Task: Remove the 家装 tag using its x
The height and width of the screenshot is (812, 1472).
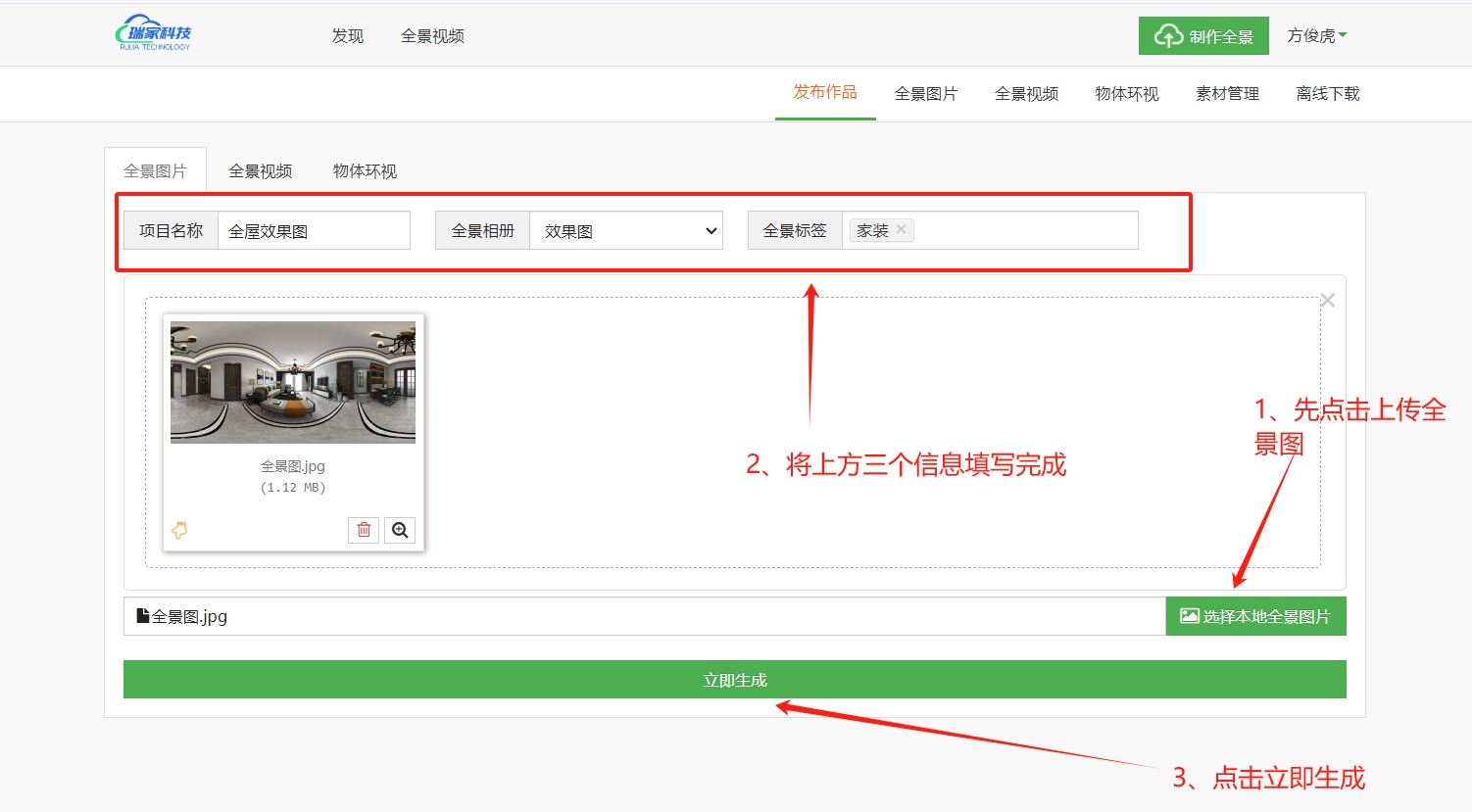Action: click(901, 229)
